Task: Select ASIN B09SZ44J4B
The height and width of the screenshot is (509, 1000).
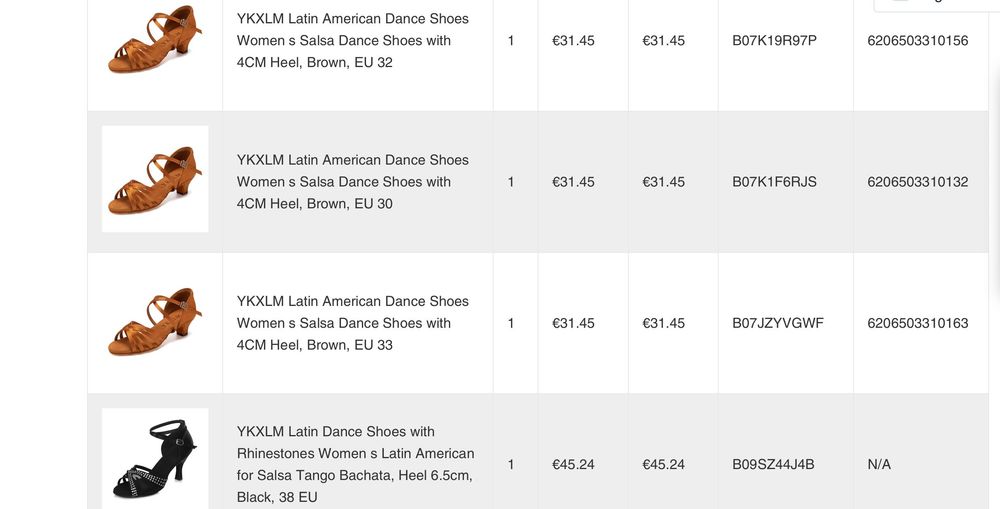Action: (773, 464)
